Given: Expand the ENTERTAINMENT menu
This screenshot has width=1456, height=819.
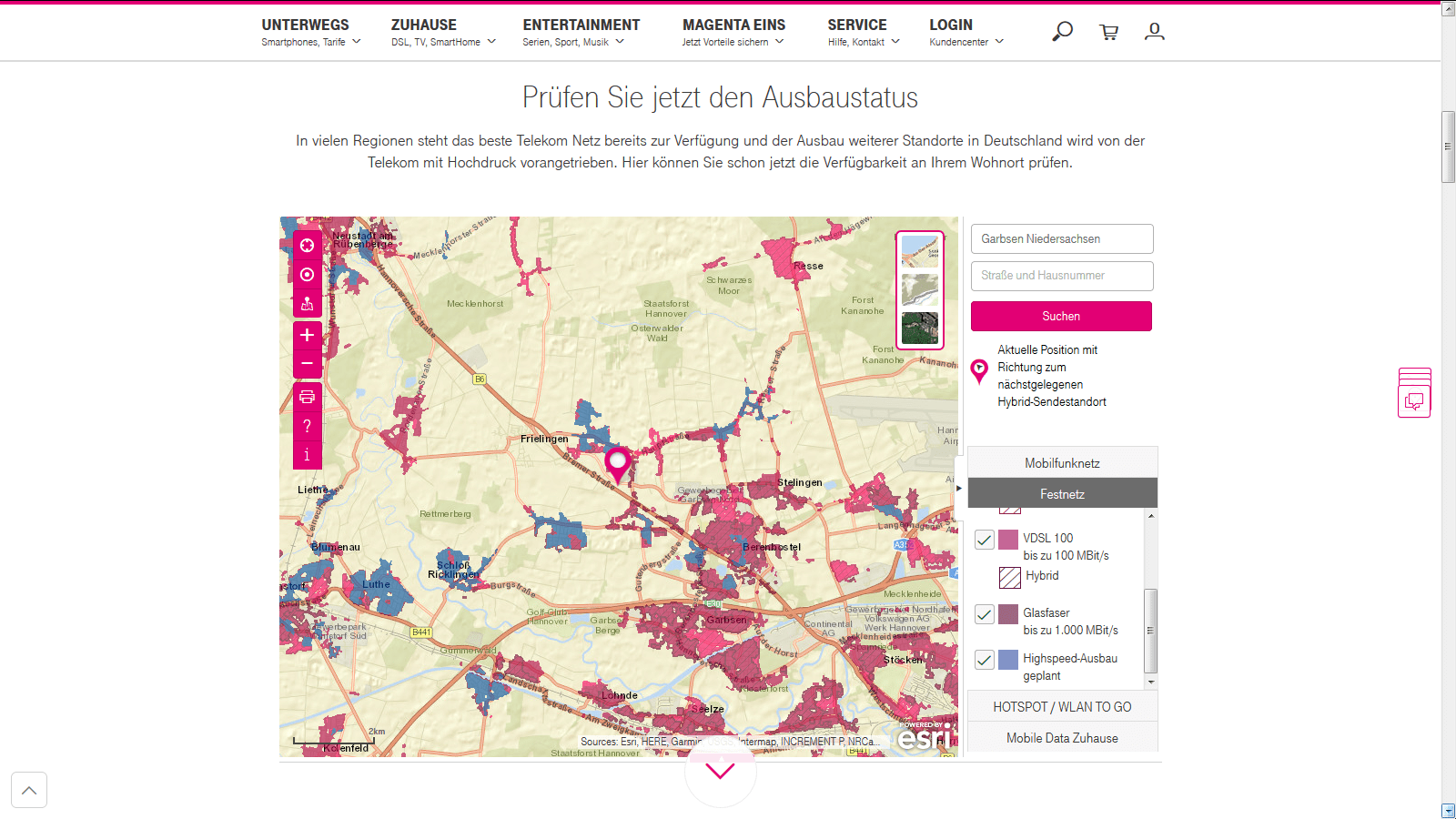Looking at the screenshot, I should click(x=581, y=32).
